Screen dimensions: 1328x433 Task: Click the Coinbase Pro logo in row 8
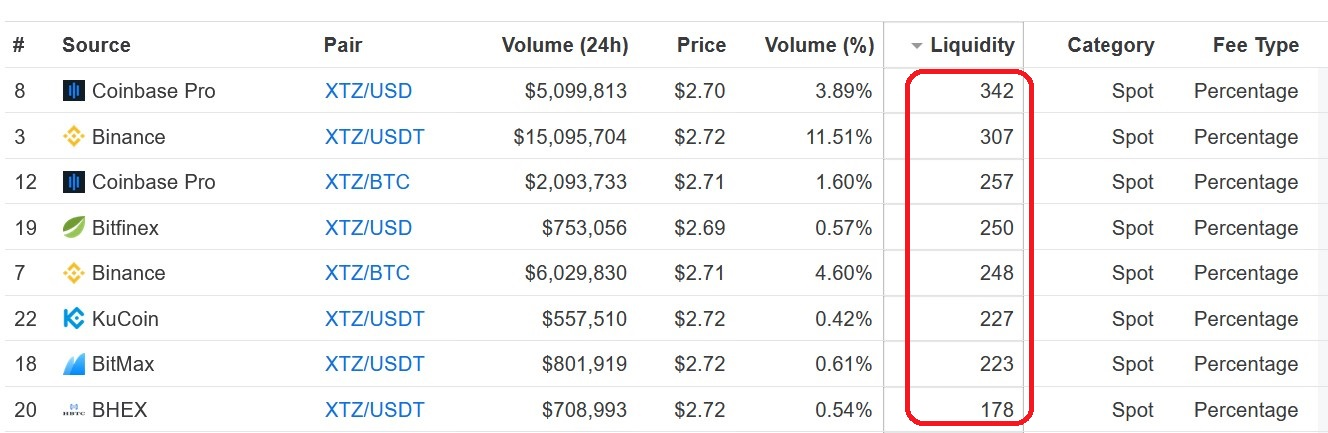(x=73, y=91)
